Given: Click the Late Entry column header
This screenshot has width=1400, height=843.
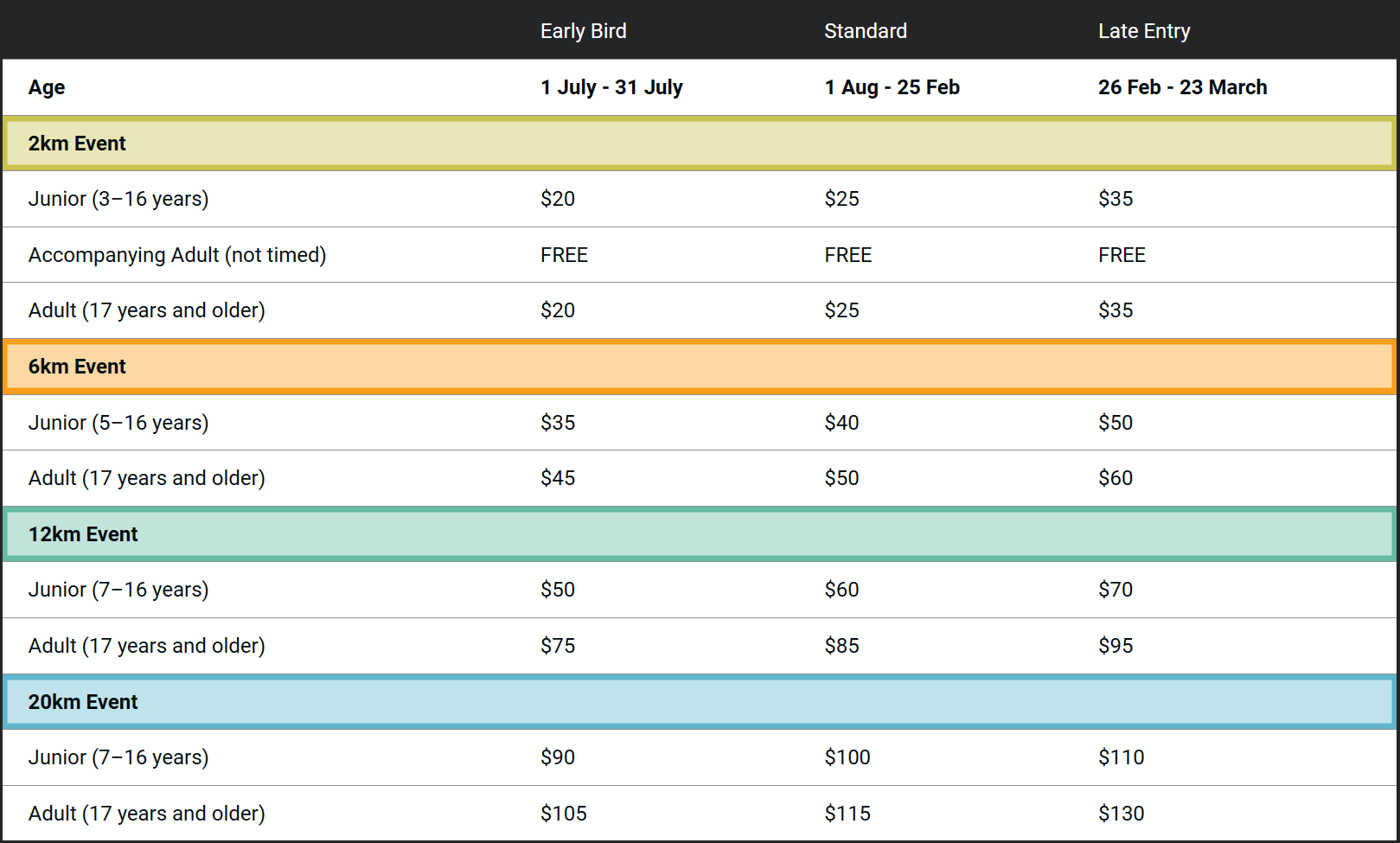Looking at the screenshot, I should click(1143, 31).
